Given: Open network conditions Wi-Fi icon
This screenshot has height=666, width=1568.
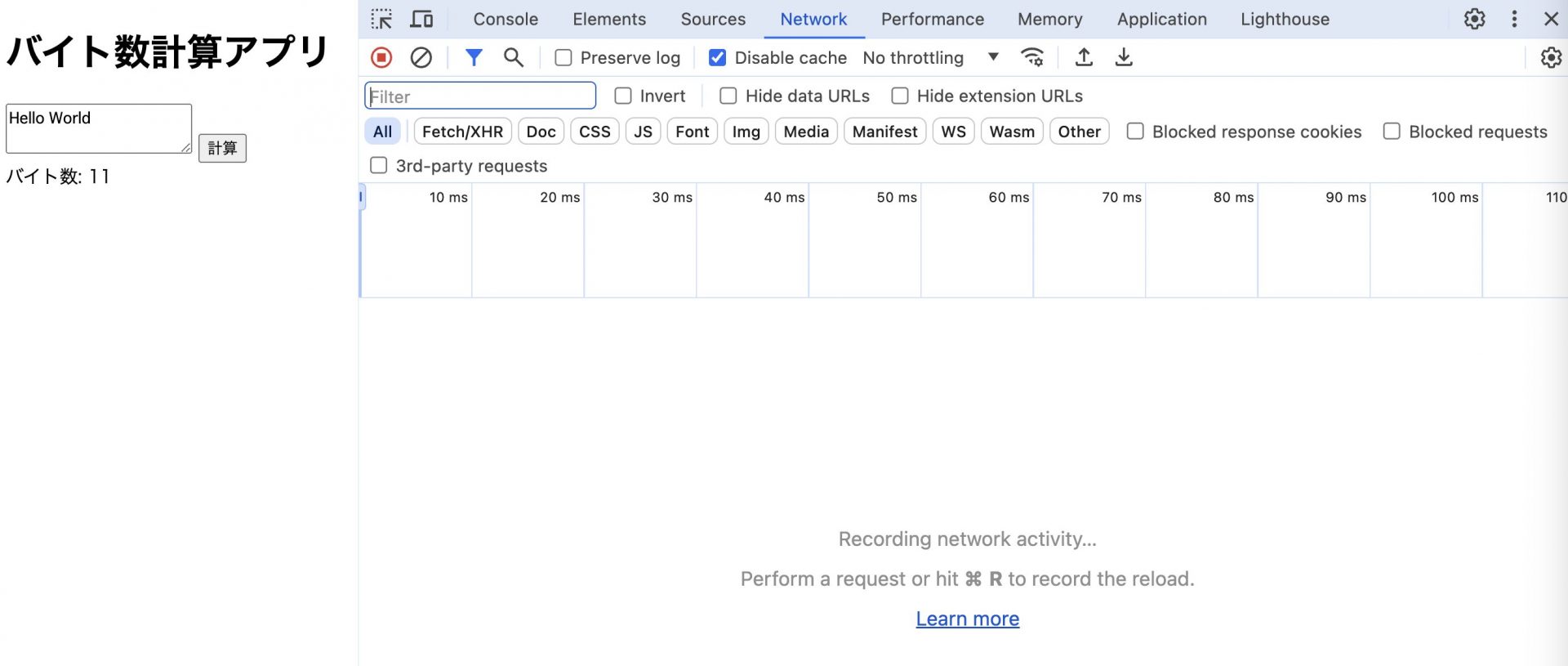Looking at the screenshot, I should point(1032,57).
